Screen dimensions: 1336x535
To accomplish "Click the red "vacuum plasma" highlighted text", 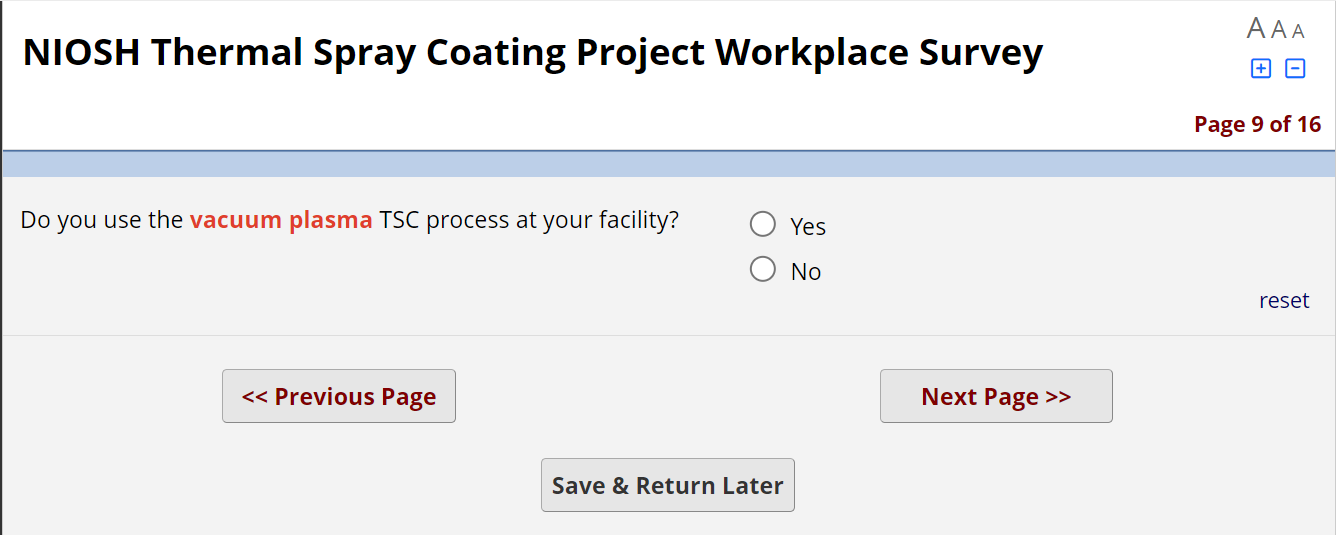I will (281, 220).
